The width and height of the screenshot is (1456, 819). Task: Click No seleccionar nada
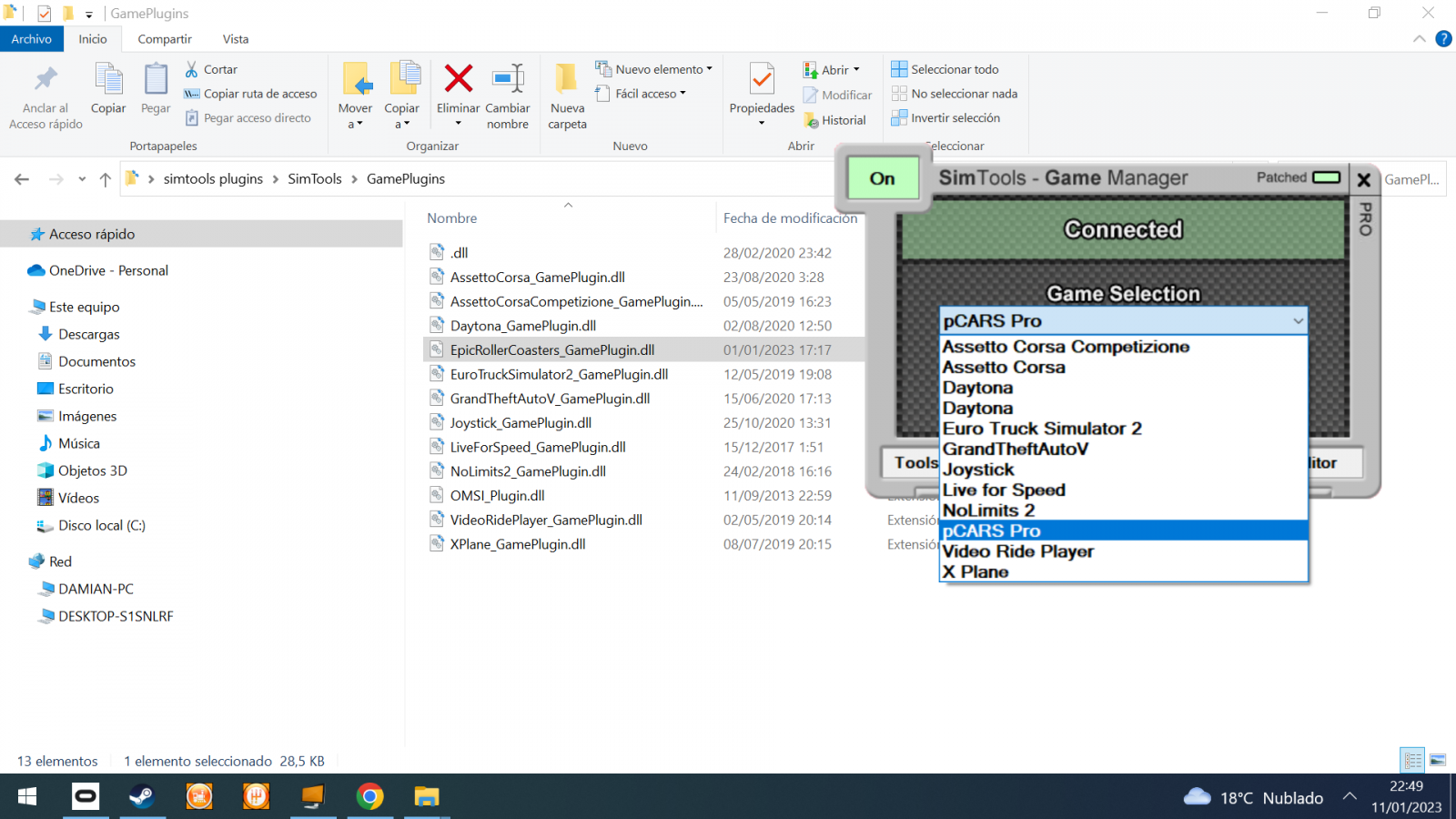click(954, 94)
